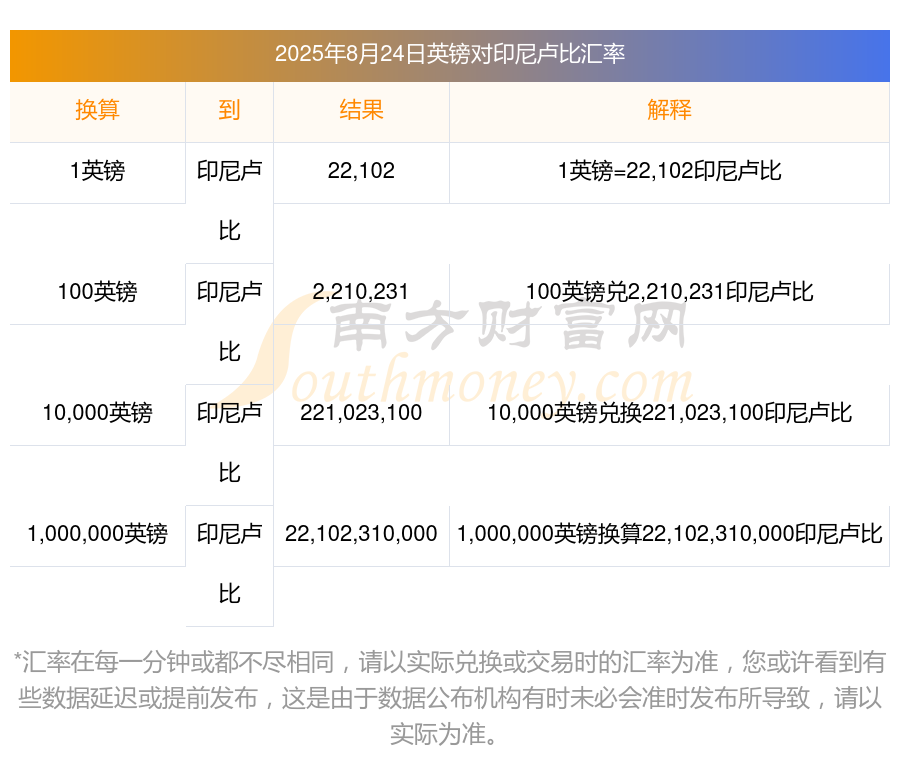This screenshot has width=900, height=765.
Task: Click the result value 221,023,100
Action: coord(361,413)
